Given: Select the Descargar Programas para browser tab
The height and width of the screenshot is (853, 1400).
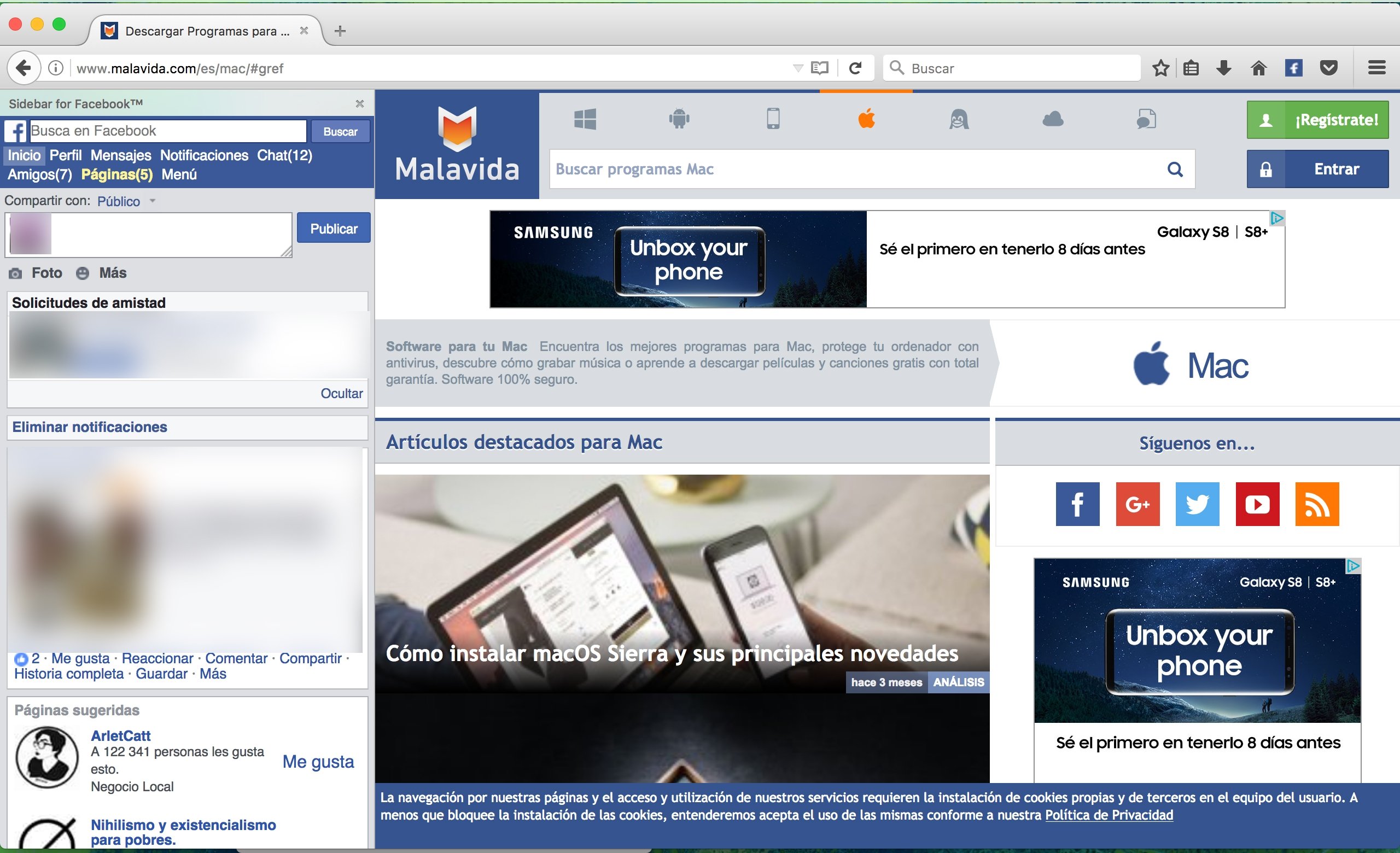Looking at the screenshot, I should (205, 31).
